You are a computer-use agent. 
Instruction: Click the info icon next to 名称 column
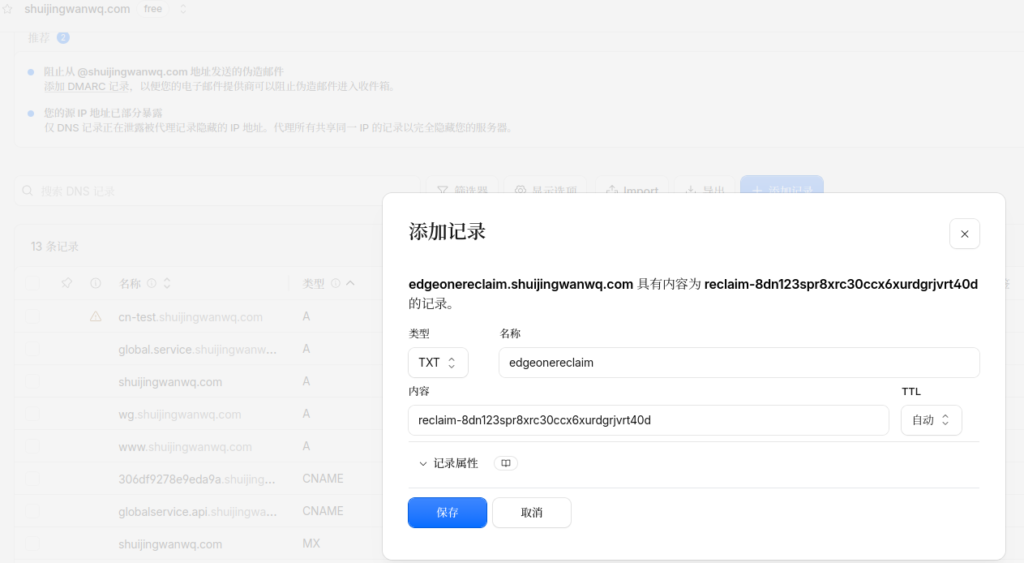coord(152,283)
